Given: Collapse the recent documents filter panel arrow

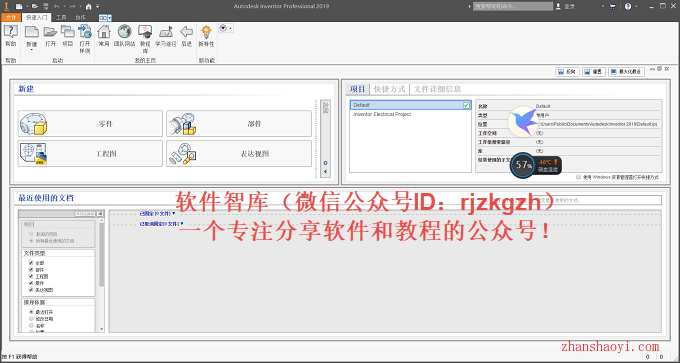Looking at the screenshot, I should (100, 213).
